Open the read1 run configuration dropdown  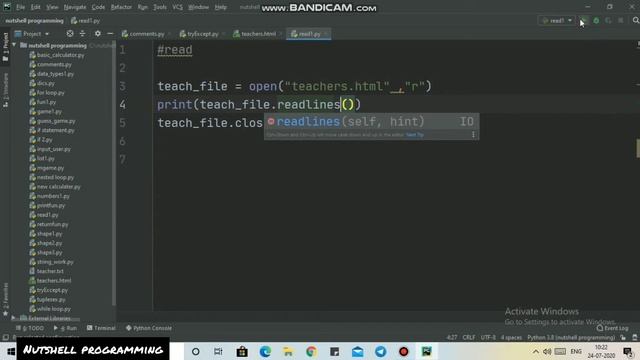tap(557, 20)
